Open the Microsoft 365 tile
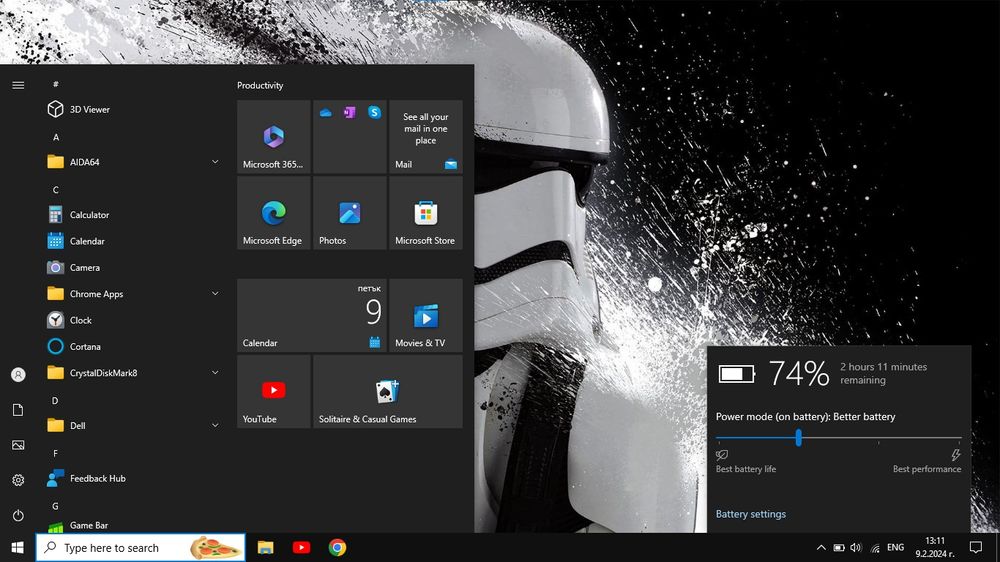Screen dimensions: 1000x562 pyautogui.click(x=274, y=137)
